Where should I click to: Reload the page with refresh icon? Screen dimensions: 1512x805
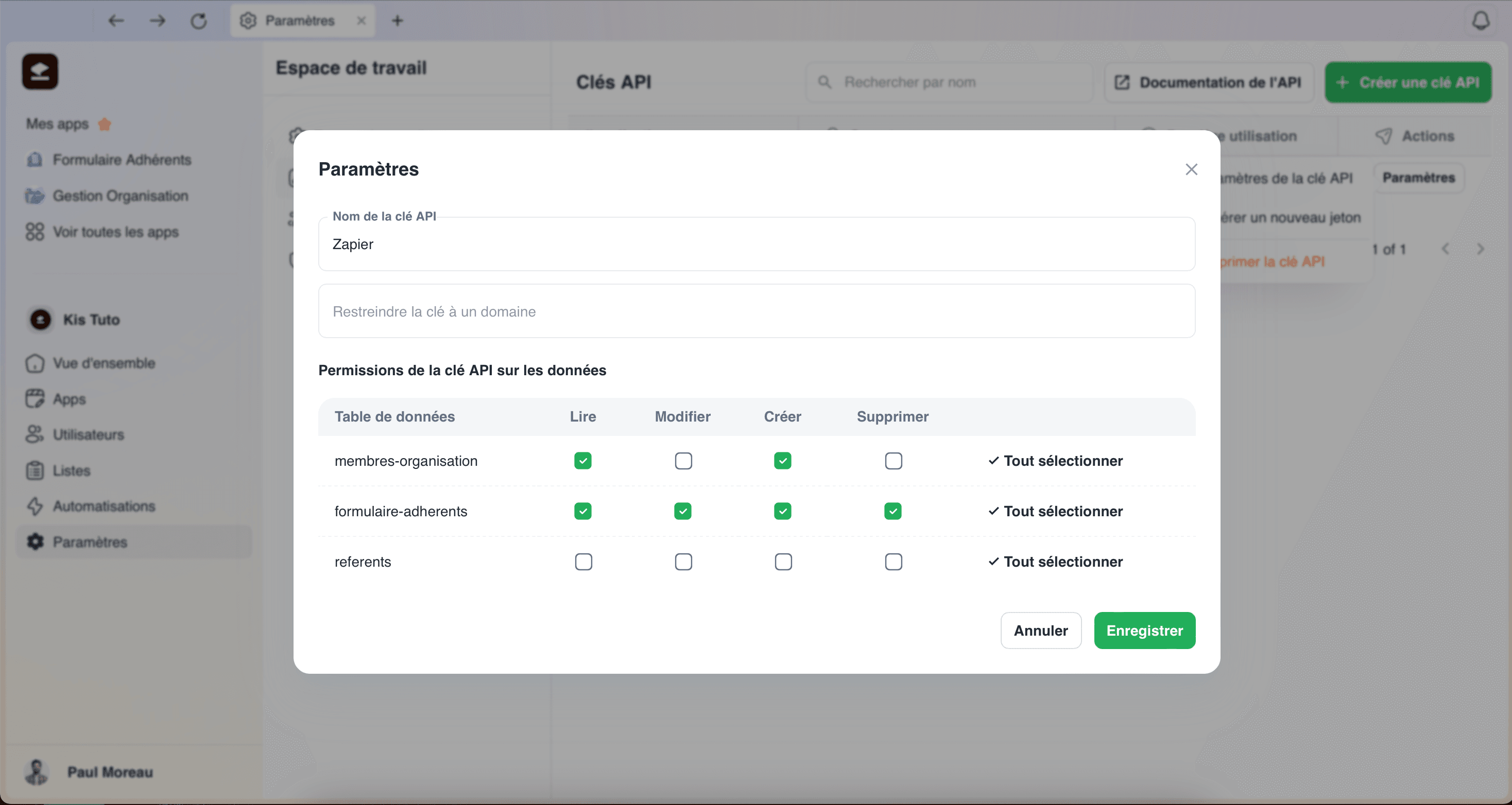[x=199, y=21]
